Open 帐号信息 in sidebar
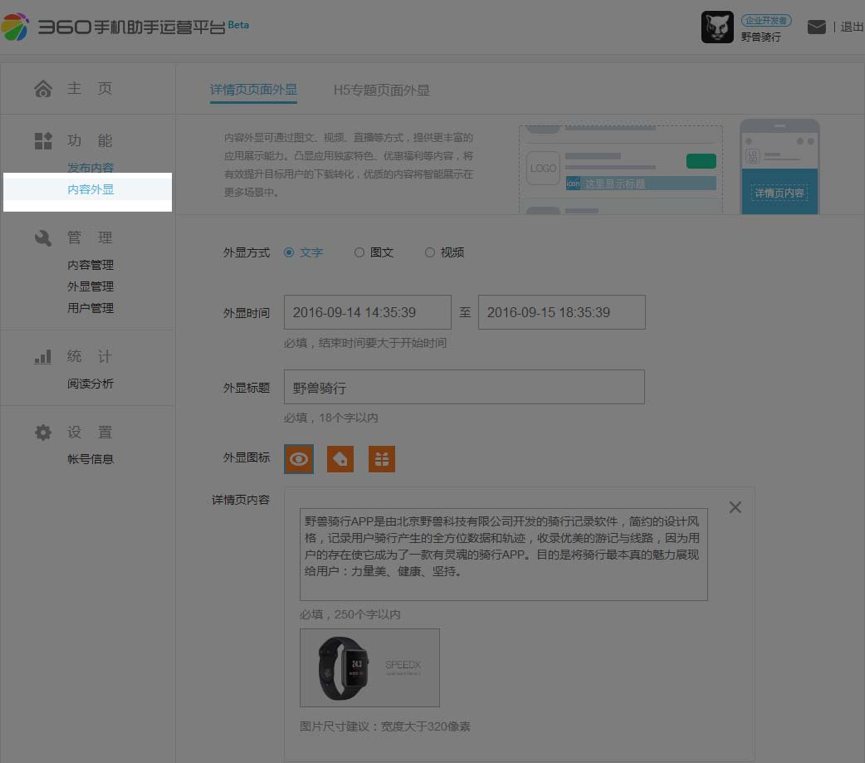The height and width of the screenshot is (763, 865). coord(90,459)
